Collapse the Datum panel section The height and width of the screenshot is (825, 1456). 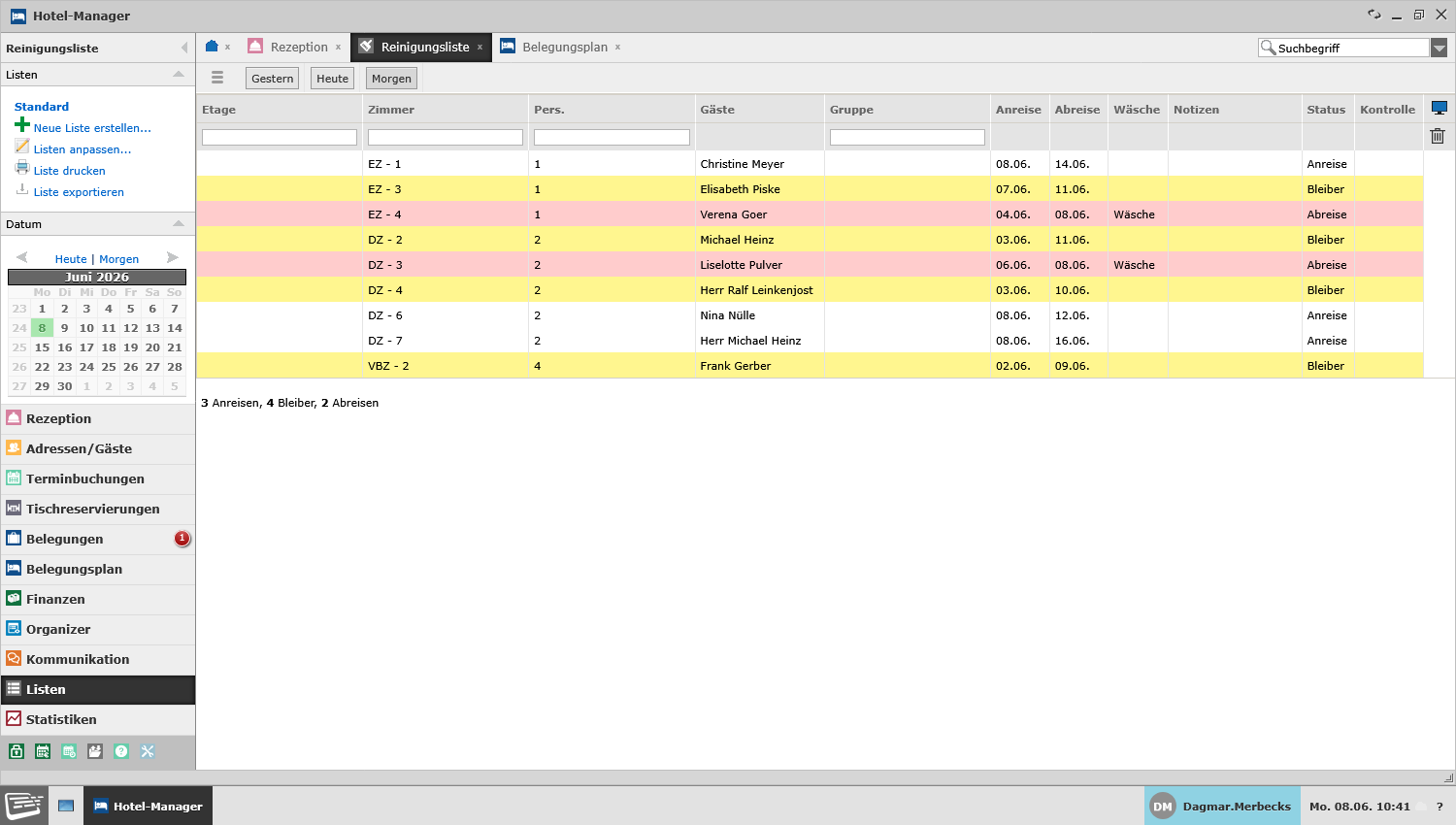(x=179, y=223)
